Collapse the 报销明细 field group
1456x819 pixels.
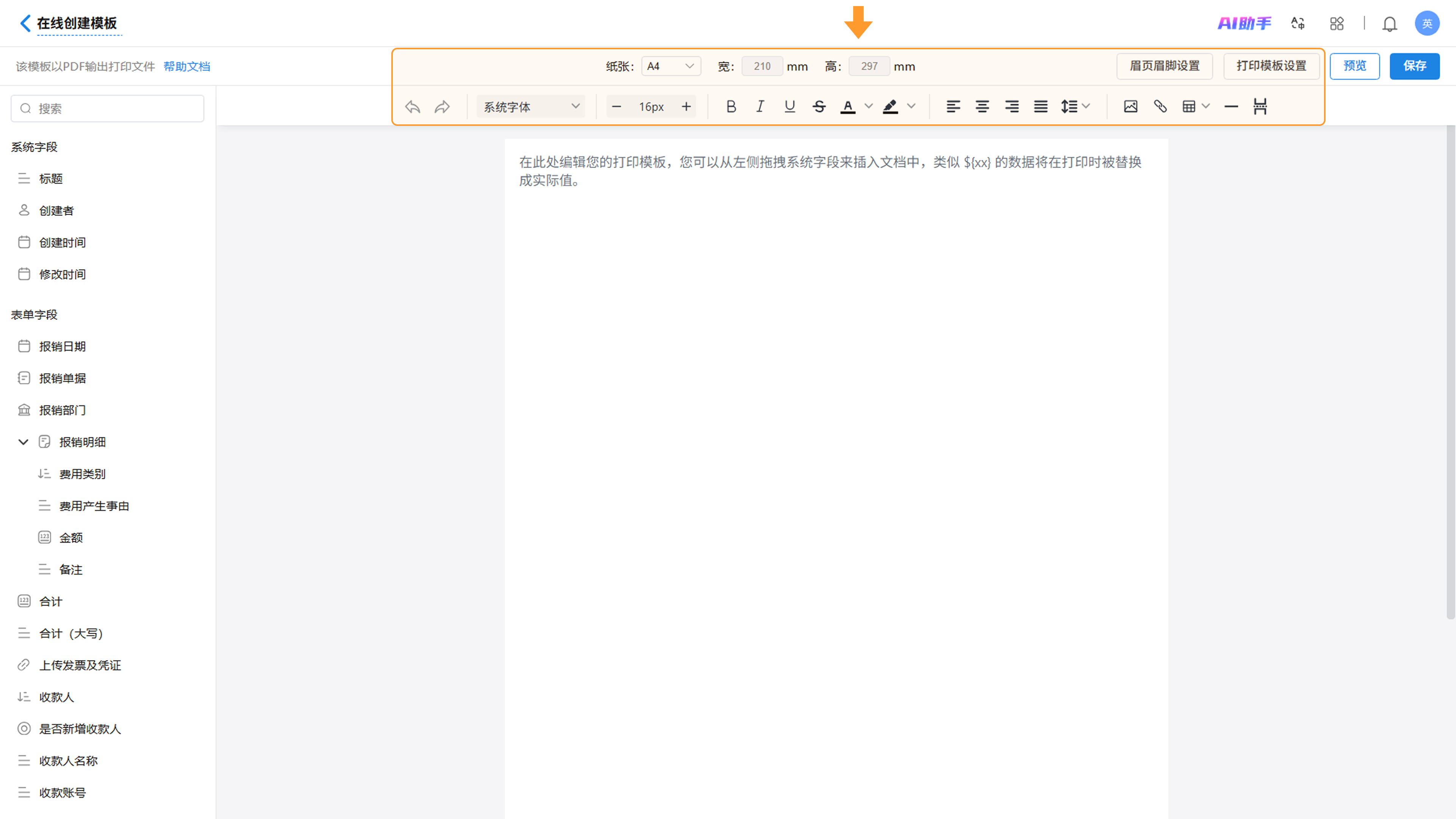point(23,442)
